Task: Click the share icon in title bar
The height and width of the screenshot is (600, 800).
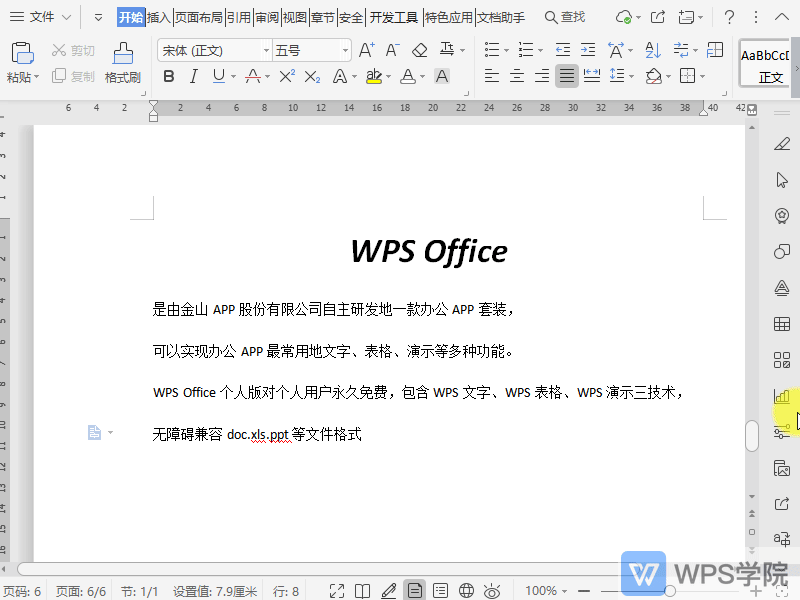Action: [658, 17]
